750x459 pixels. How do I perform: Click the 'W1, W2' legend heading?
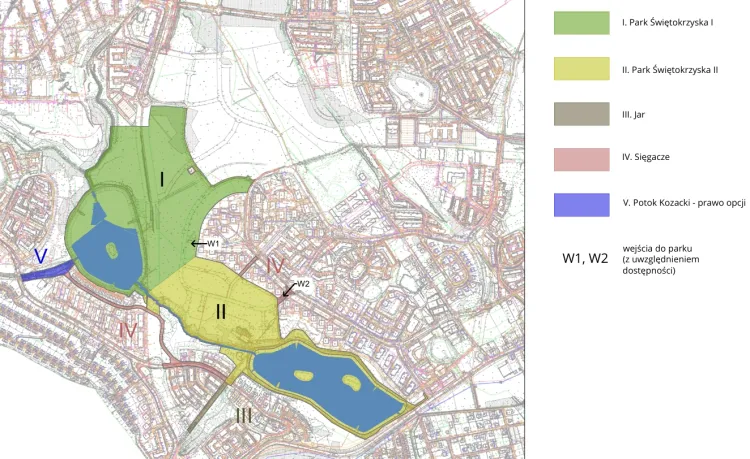tap(585, 259)
